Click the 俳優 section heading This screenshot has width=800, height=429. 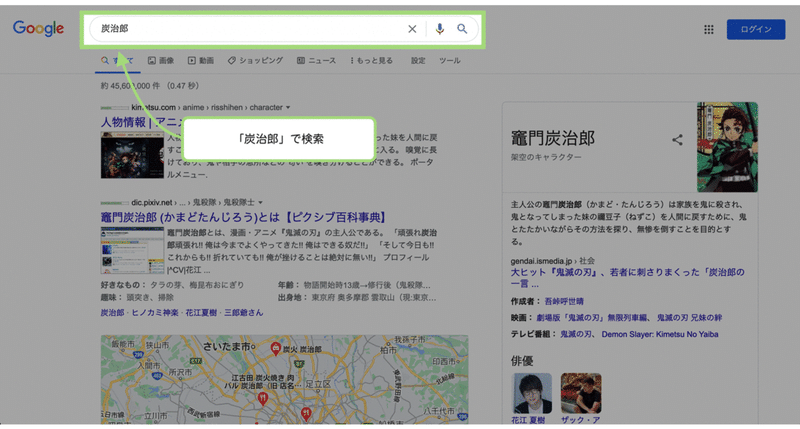[x=522, y=361]
